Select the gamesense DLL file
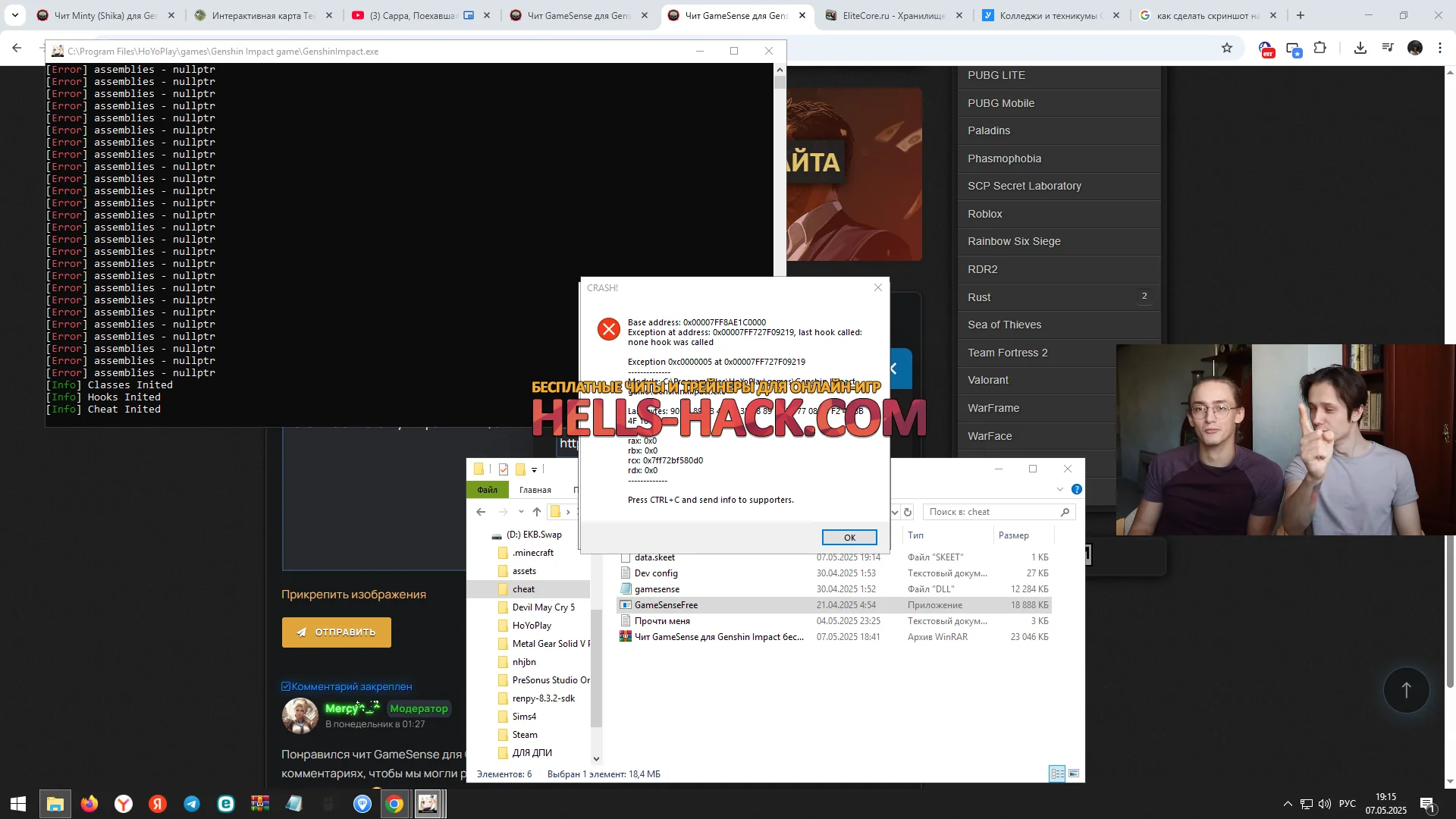1456x819 pixels. click(834, 589)
